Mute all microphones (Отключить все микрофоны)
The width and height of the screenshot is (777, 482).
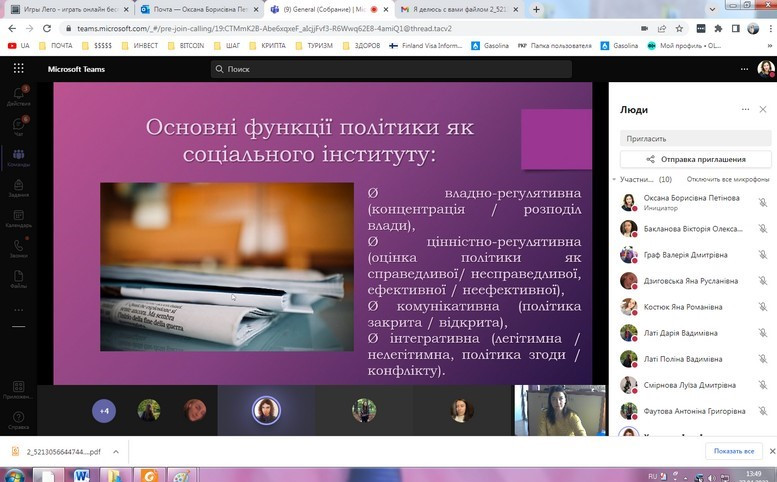pos(728,179)
